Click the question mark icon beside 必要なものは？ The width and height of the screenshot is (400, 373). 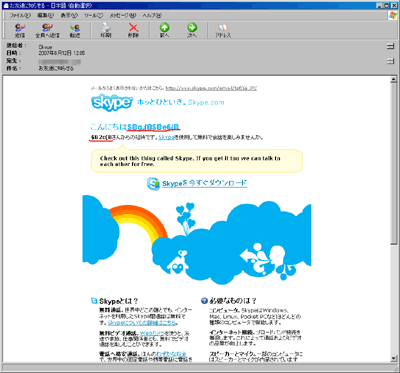(204, 301)
